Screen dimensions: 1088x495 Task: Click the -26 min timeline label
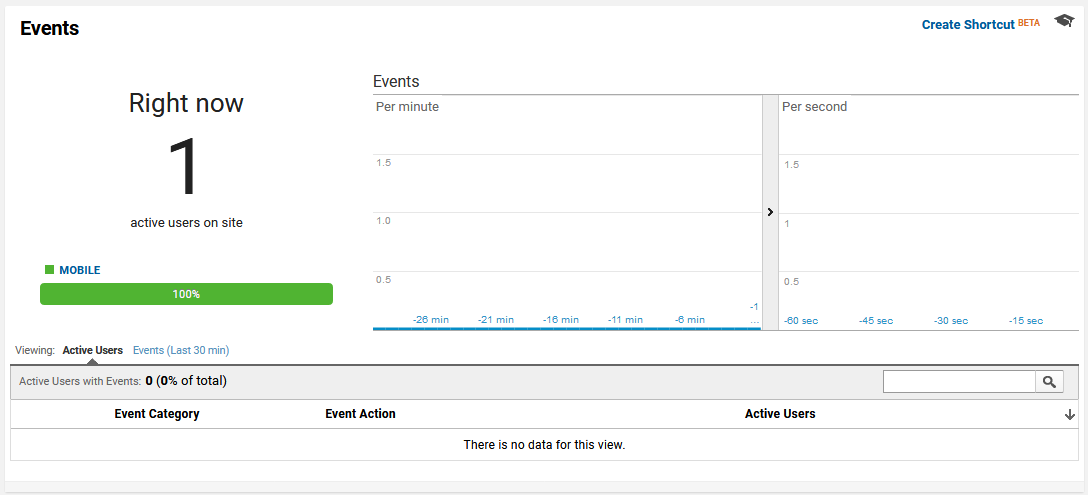click(431, 320)
